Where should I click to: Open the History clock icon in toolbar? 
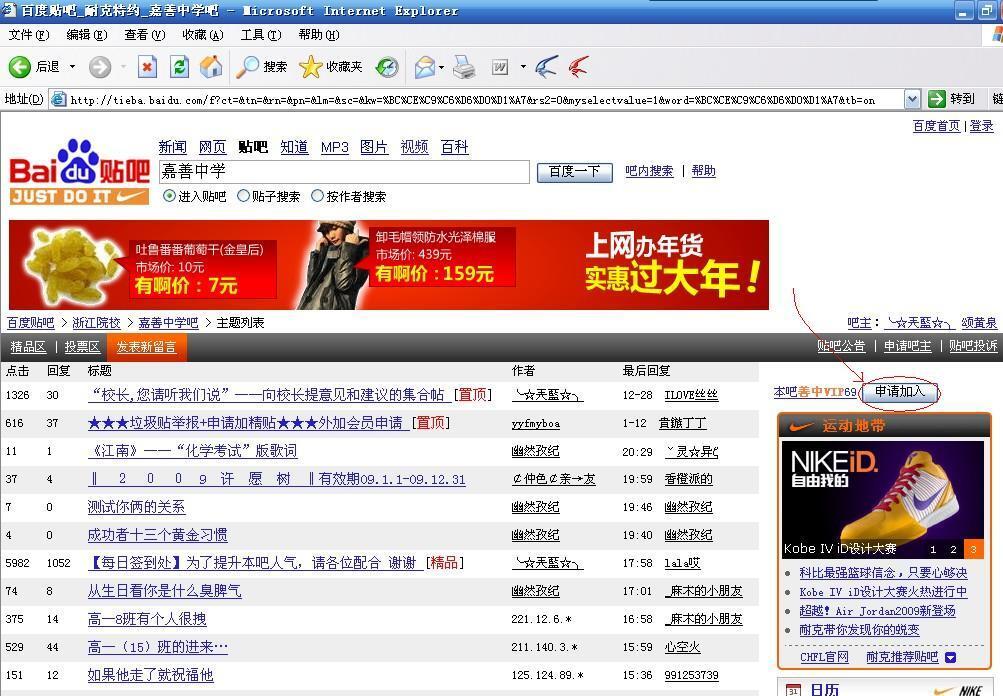point(386,67)
